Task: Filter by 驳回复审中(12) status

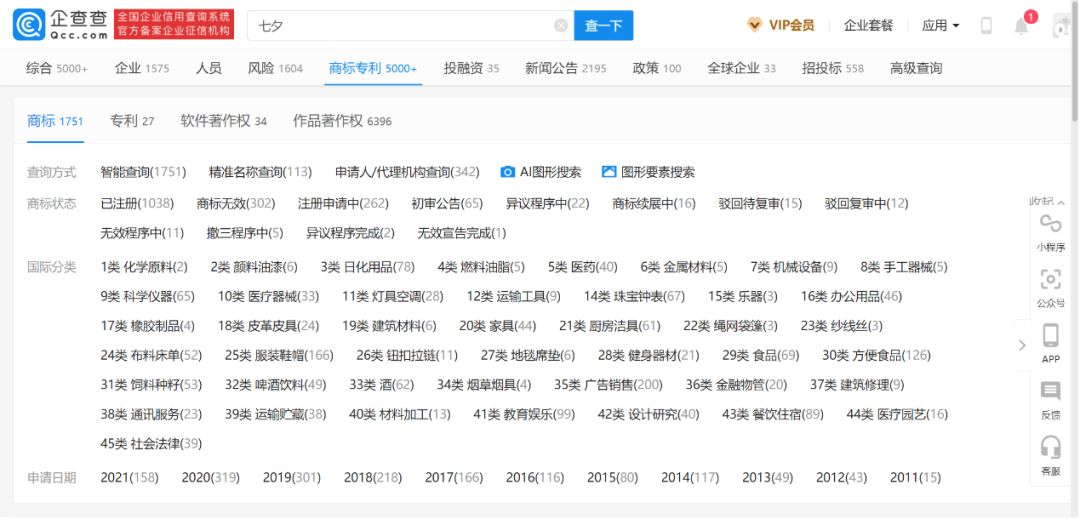Action: point(866,204)
